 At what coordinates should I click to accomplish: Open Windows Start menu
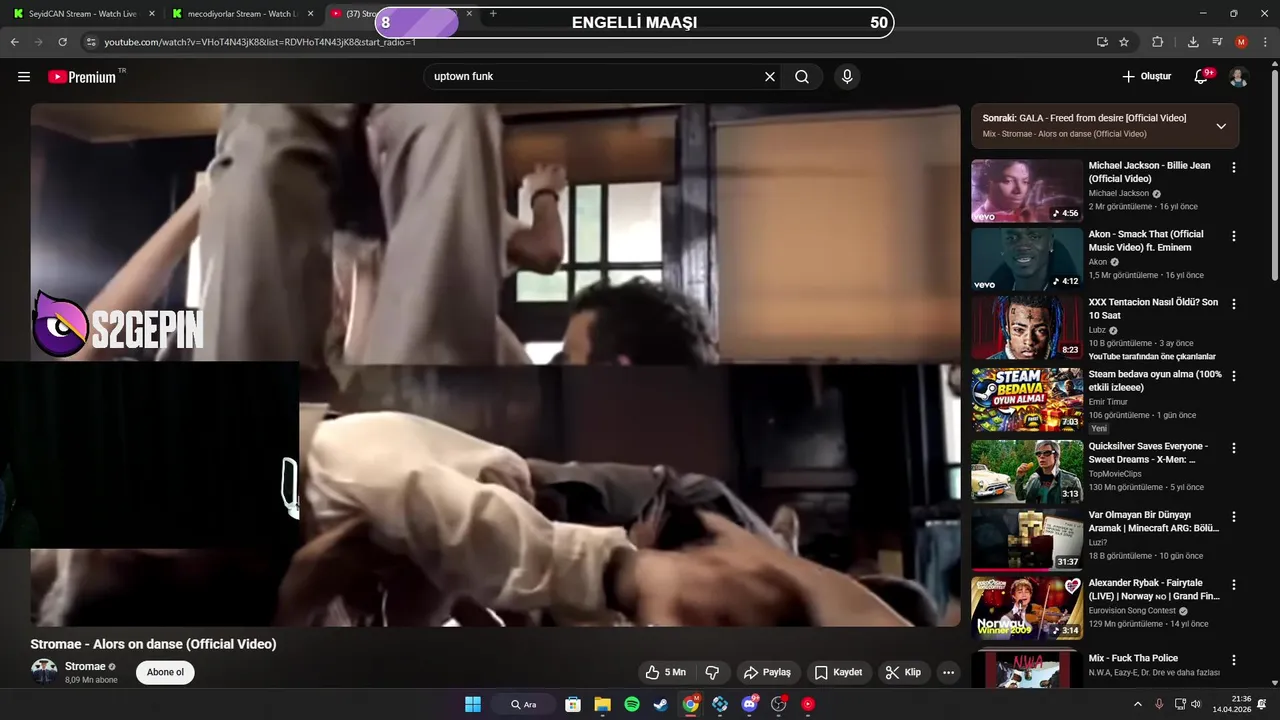click(473, 704)
